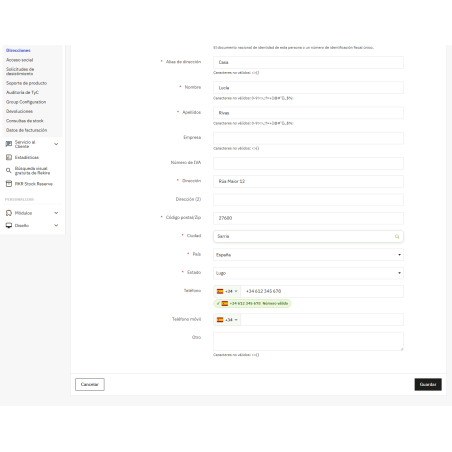452x452 pixels.
Task: Open Teléfono móvil country code selector
Action: pos(227,320)
